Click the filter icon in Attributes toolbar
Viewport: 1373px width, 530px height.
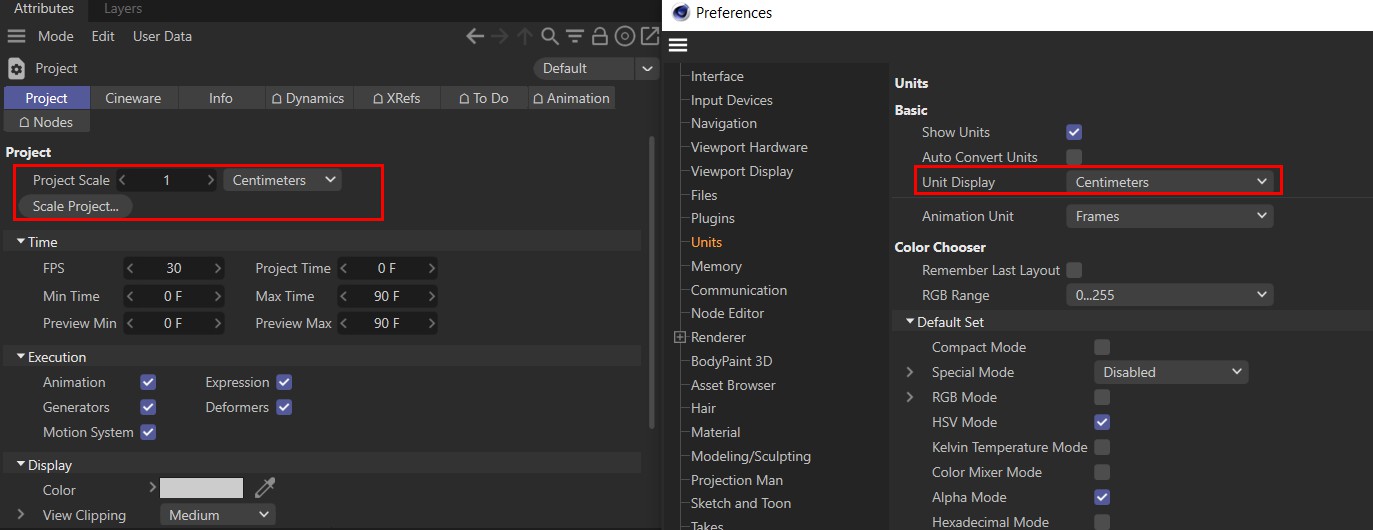tap(574, 37)
